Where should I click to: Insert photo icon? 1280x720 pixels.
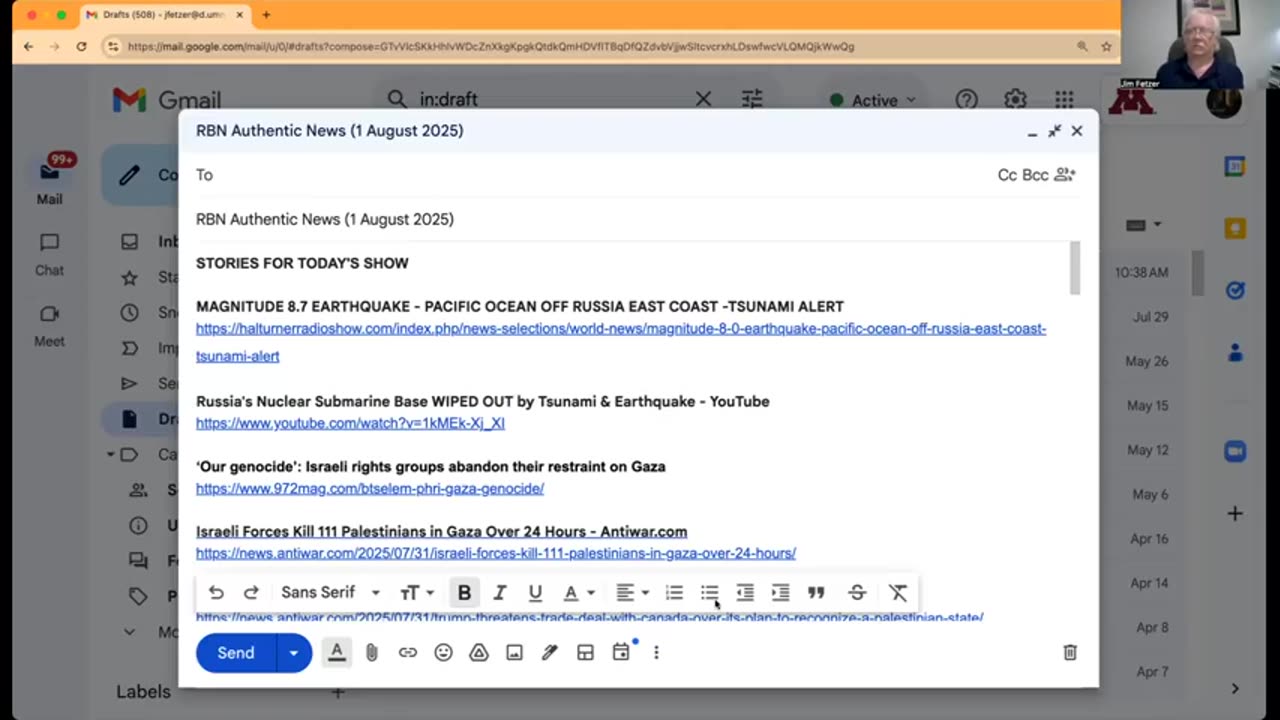pos(514,653)
